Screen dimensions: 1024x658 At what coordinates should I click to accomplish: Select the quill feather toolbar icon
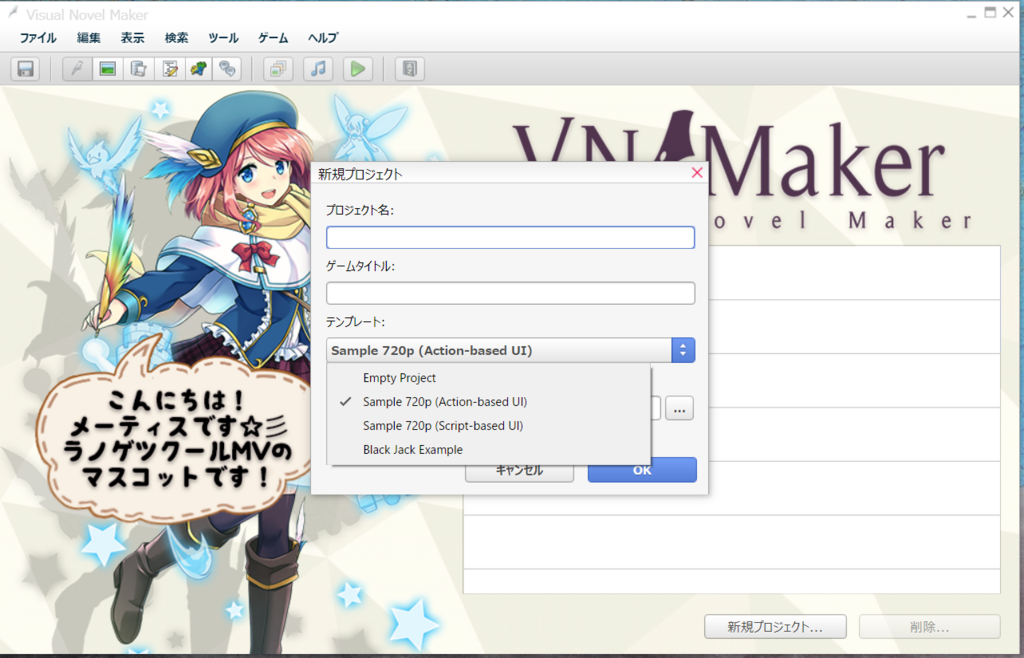point(77,69)
